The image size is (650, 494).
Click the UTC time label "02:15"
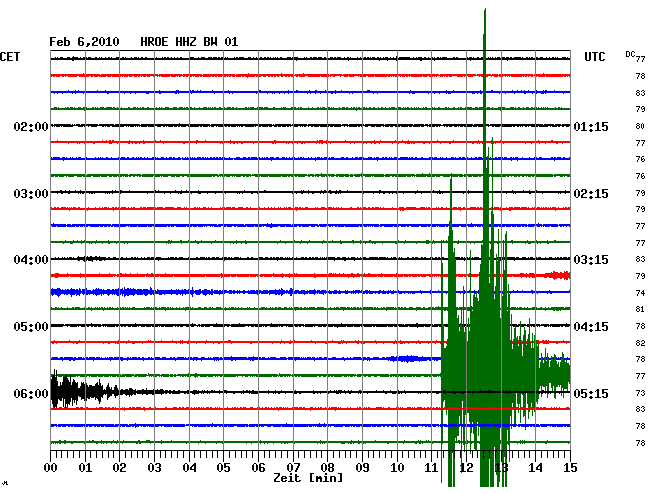[591, 194]
